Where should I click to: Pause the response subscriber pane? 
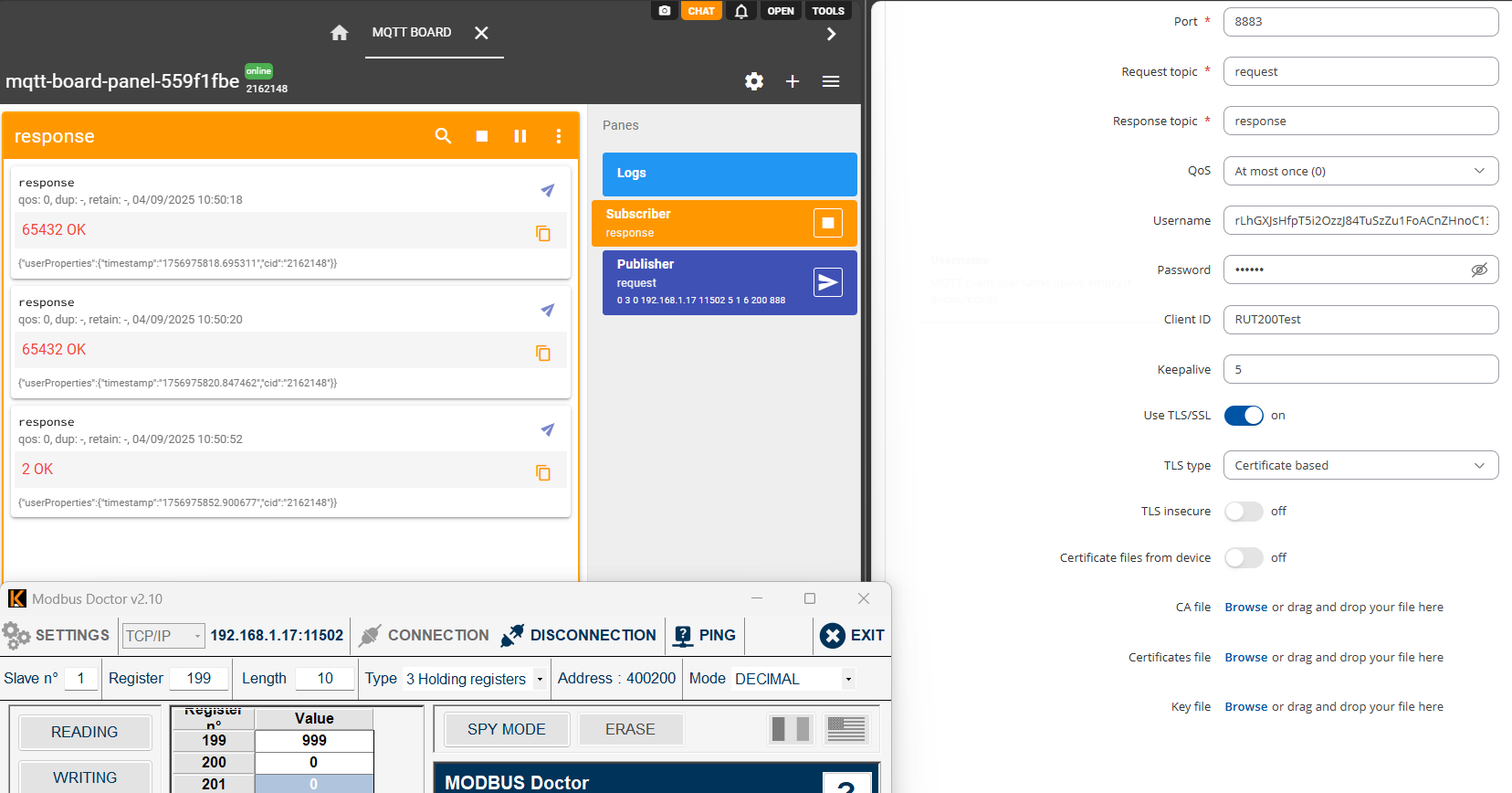520,136
